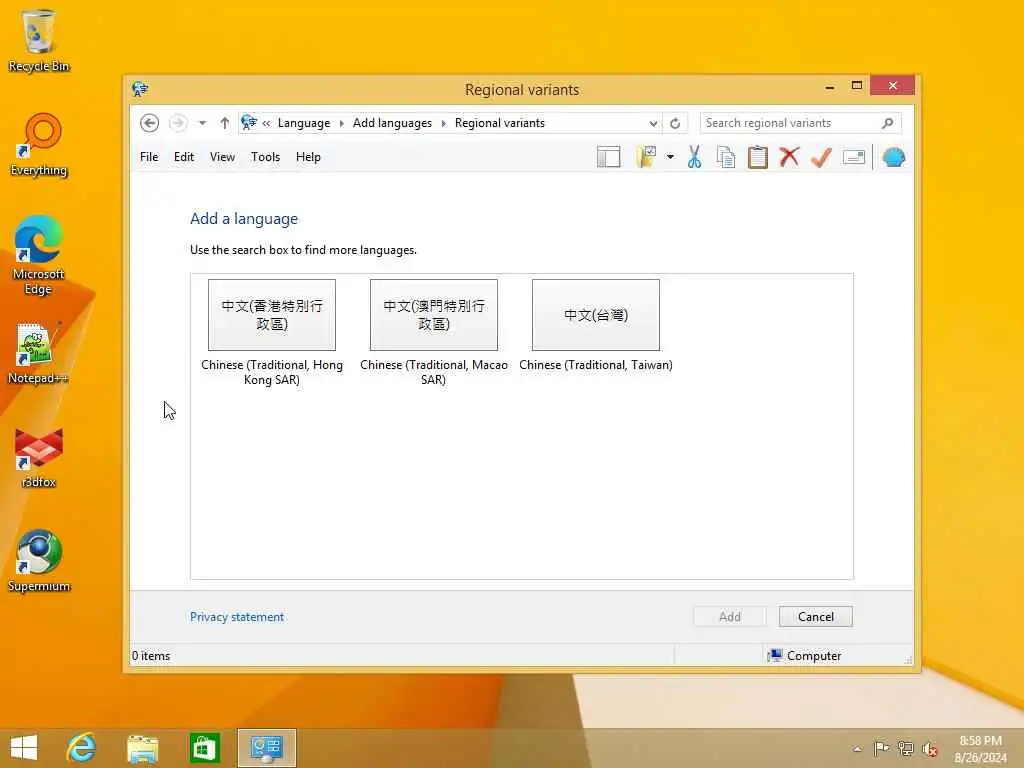Open the Help menu

pyautogui.click(x=308, y=157)
